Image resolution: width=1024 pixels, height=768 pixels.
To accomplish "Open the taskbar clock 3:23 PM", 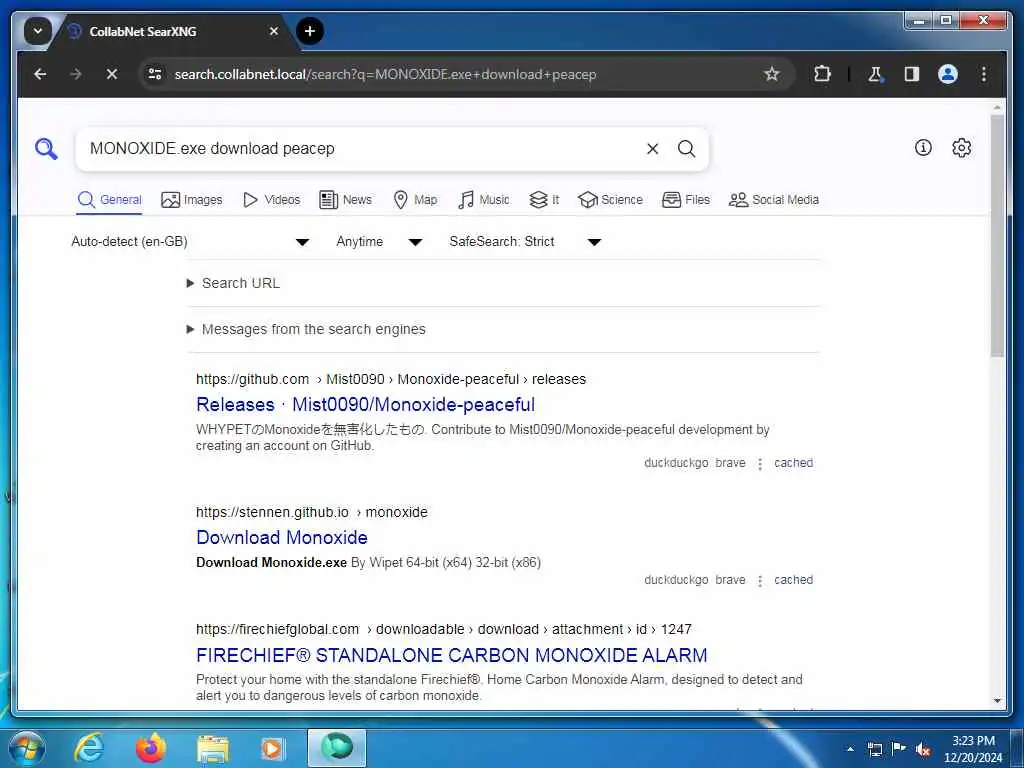I will point(973,749).
